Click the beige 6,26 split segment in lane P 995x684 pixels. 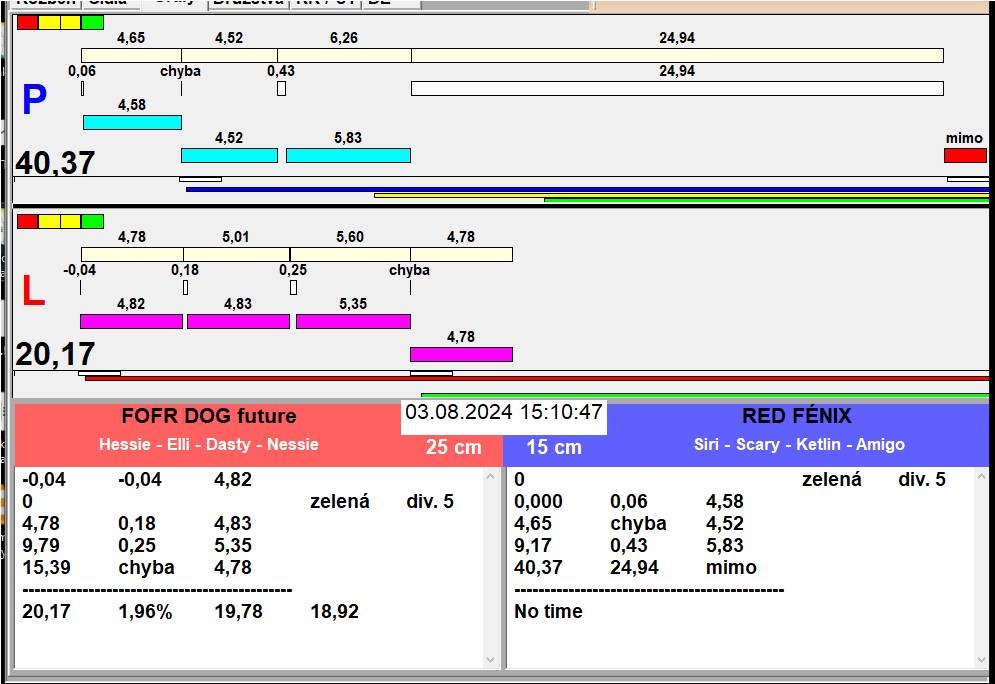coord(345,55)
